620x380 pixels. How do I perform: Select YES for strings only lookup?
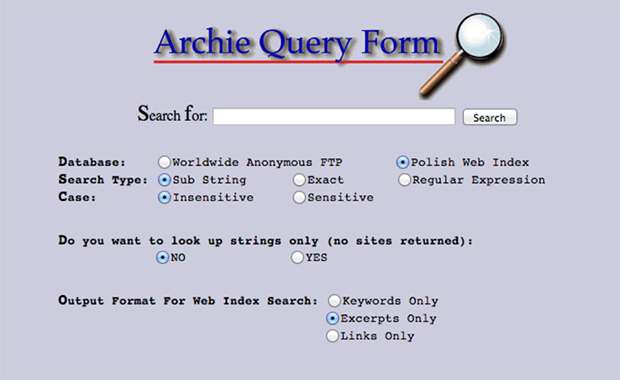[297, 257]
